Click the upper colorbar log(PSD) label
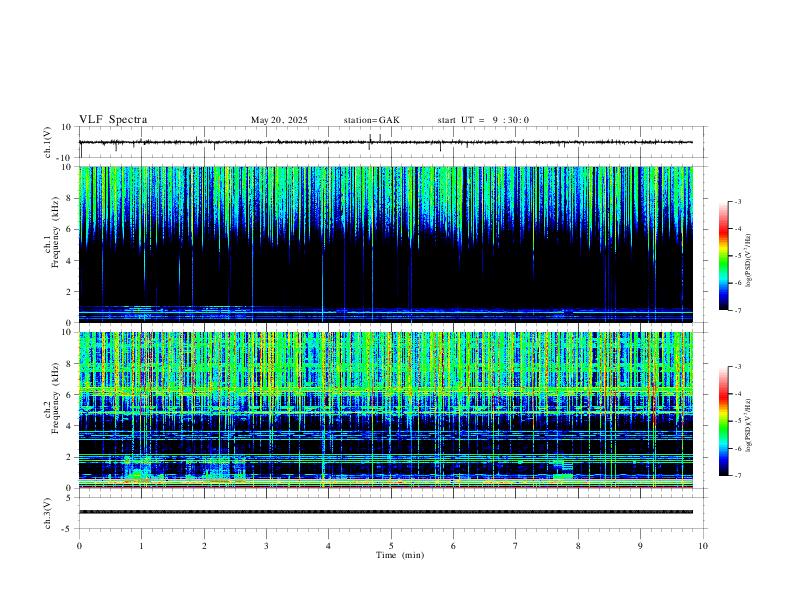 coord(749,261)
